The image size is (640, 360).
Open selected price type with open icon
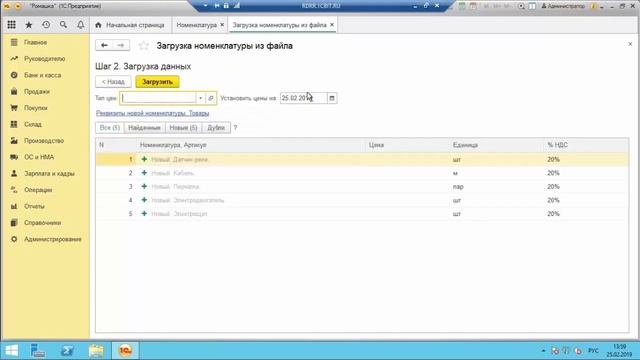pos(211,98)
